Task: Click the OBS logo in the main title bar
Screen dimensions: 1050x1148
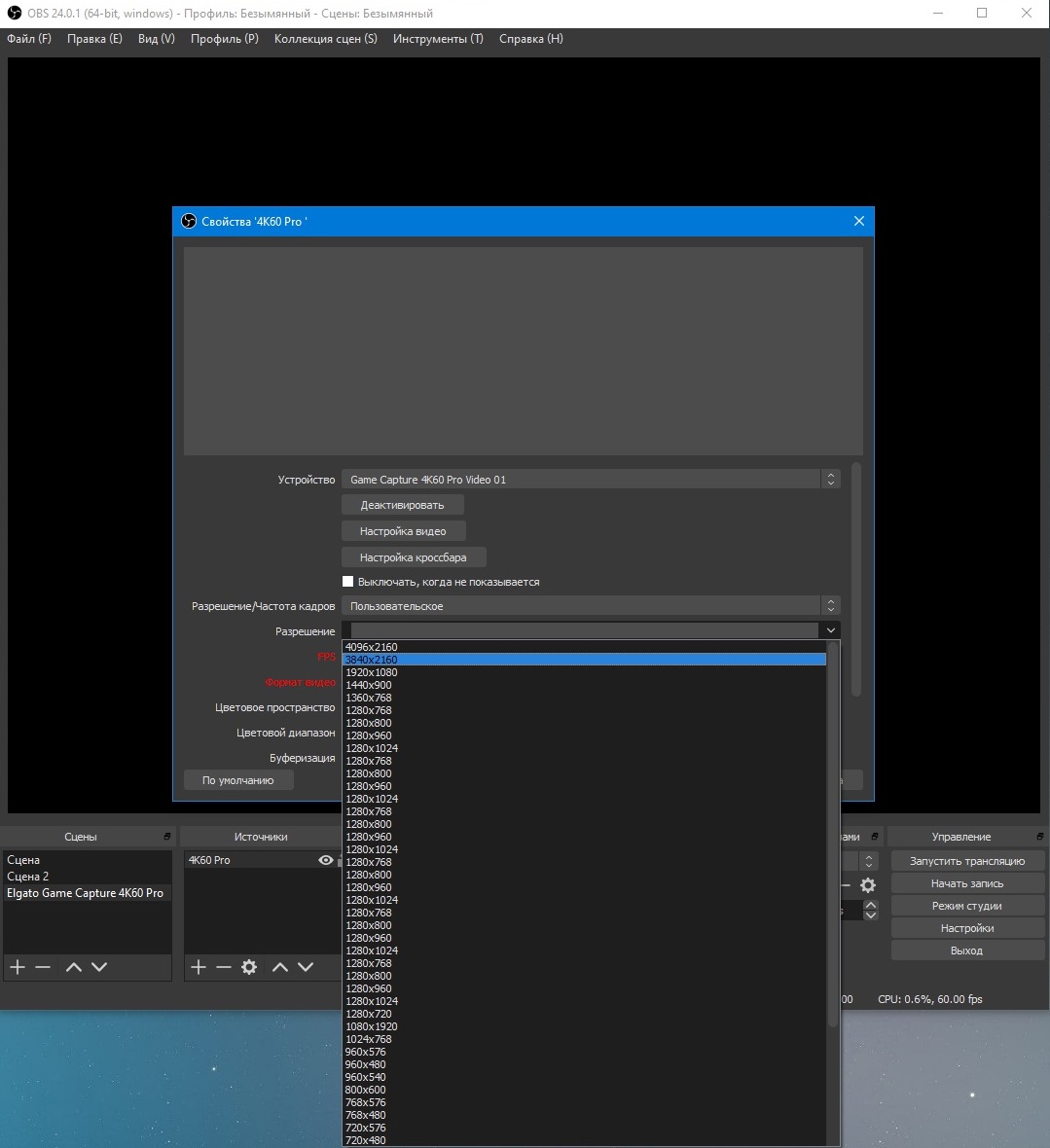Action: (x=15, y=14)
